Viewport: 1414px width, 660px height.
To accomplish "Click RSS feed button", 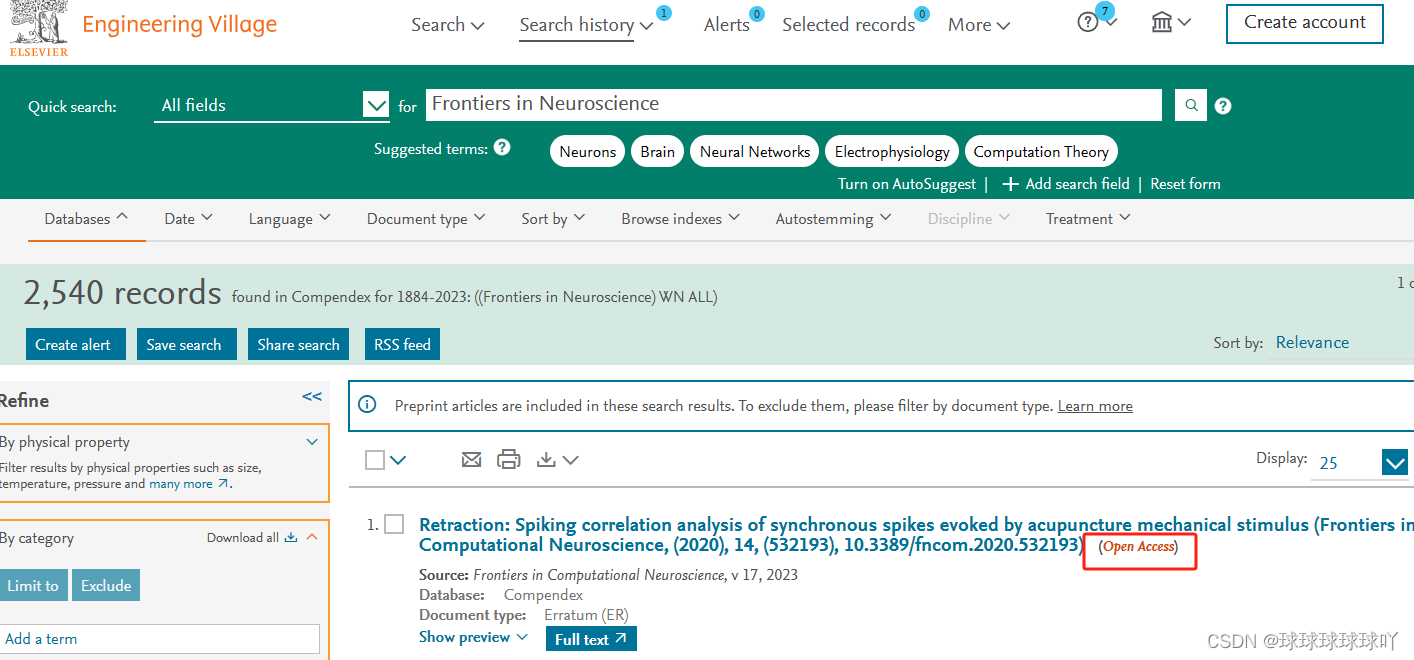I will tap(402, 344).
